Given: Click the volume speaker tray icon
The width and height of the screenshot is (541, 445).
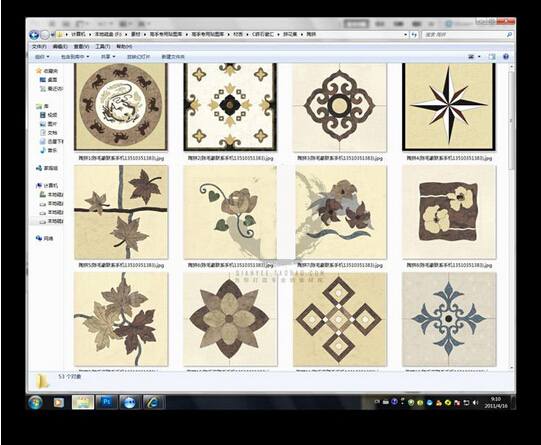Looking at the screenshot, I should tap(476, 402).
